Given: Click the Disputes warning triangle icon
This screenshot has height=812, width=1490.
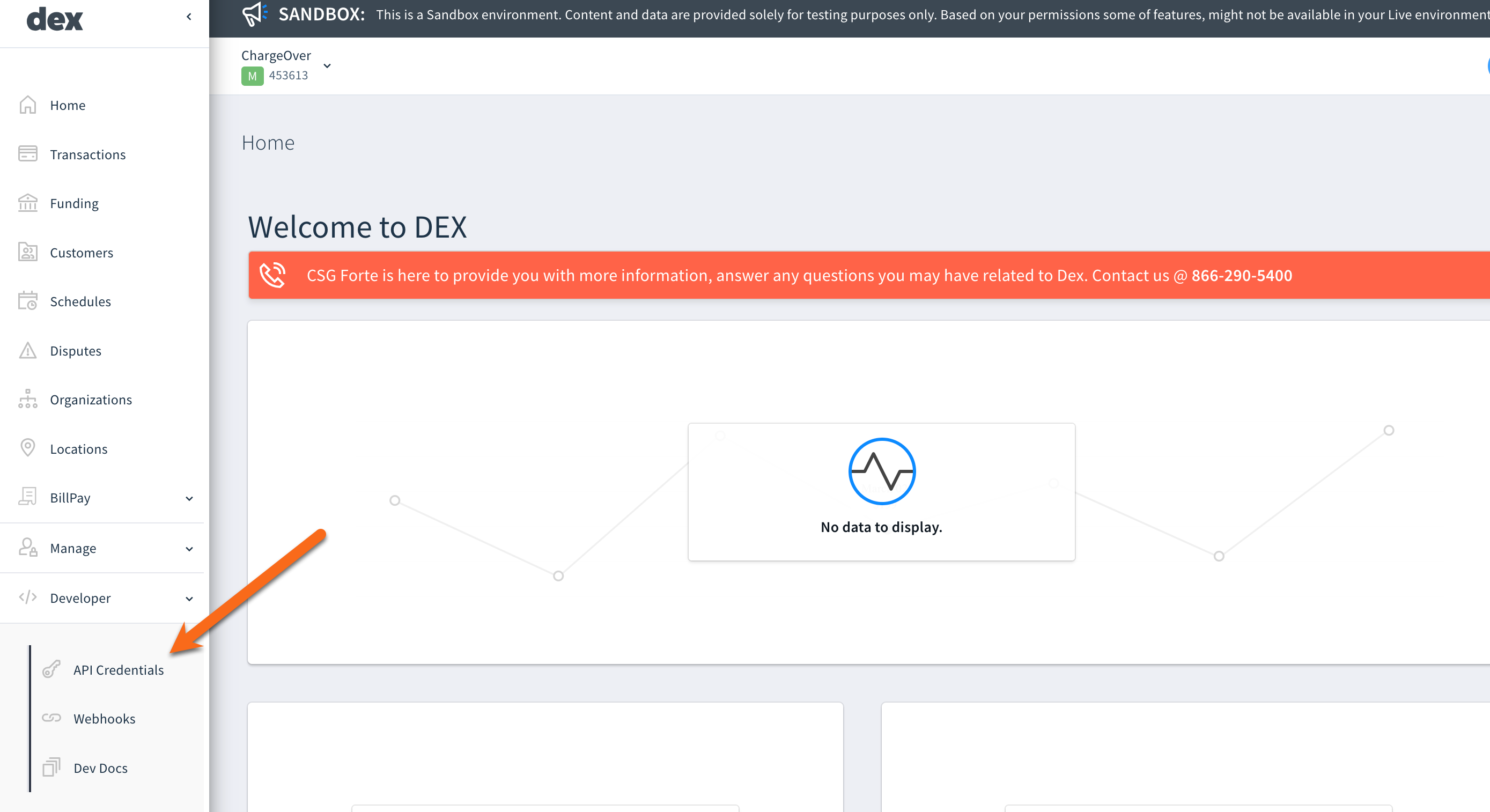Looking at the screenshot, I should 28,350.
